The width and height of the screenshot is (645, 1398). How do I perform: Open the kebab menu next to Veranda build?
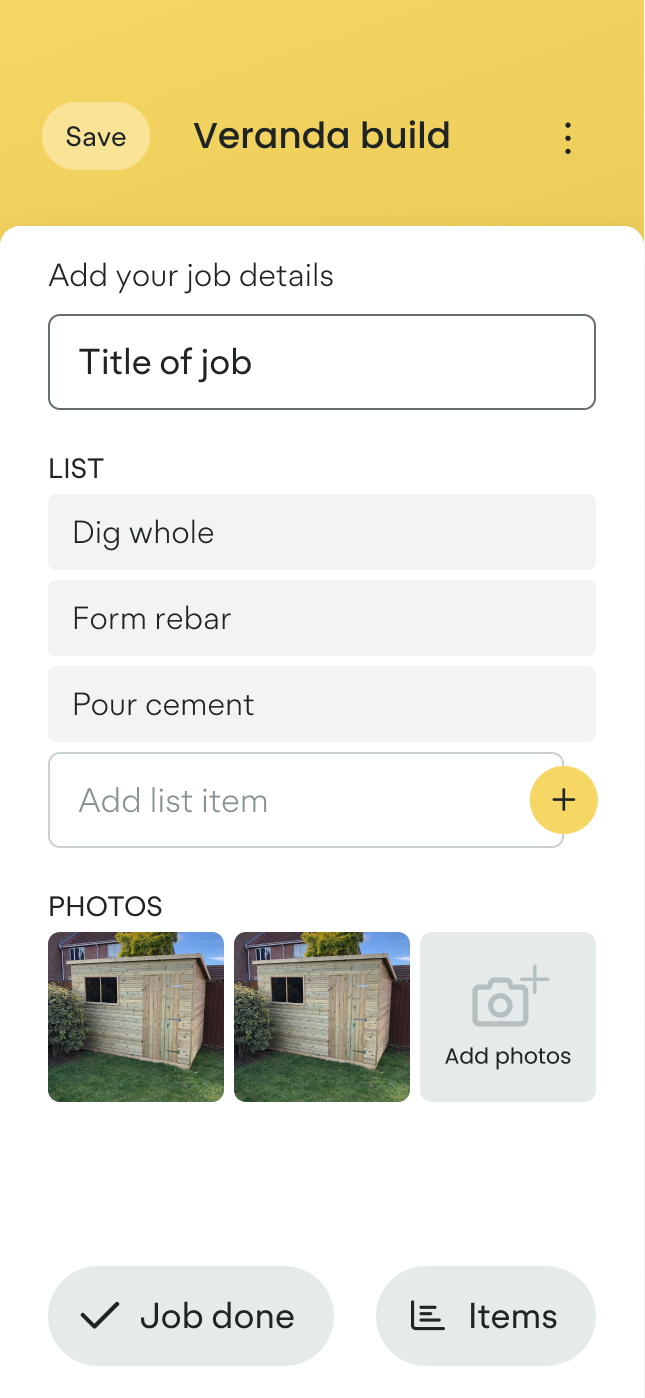(567, 137)
